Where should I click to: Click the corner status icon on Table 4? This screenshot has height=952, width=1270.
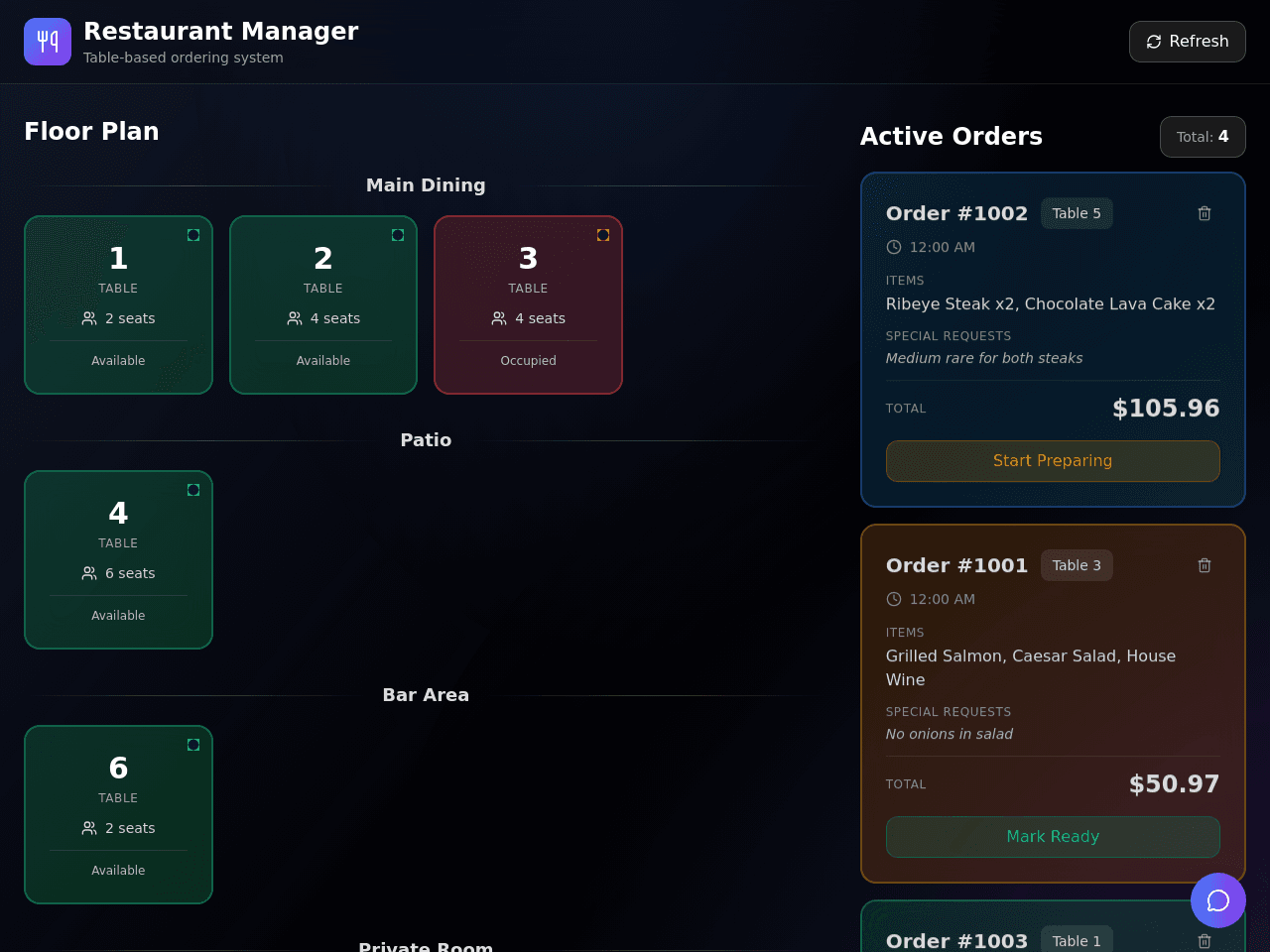point(193,490)
